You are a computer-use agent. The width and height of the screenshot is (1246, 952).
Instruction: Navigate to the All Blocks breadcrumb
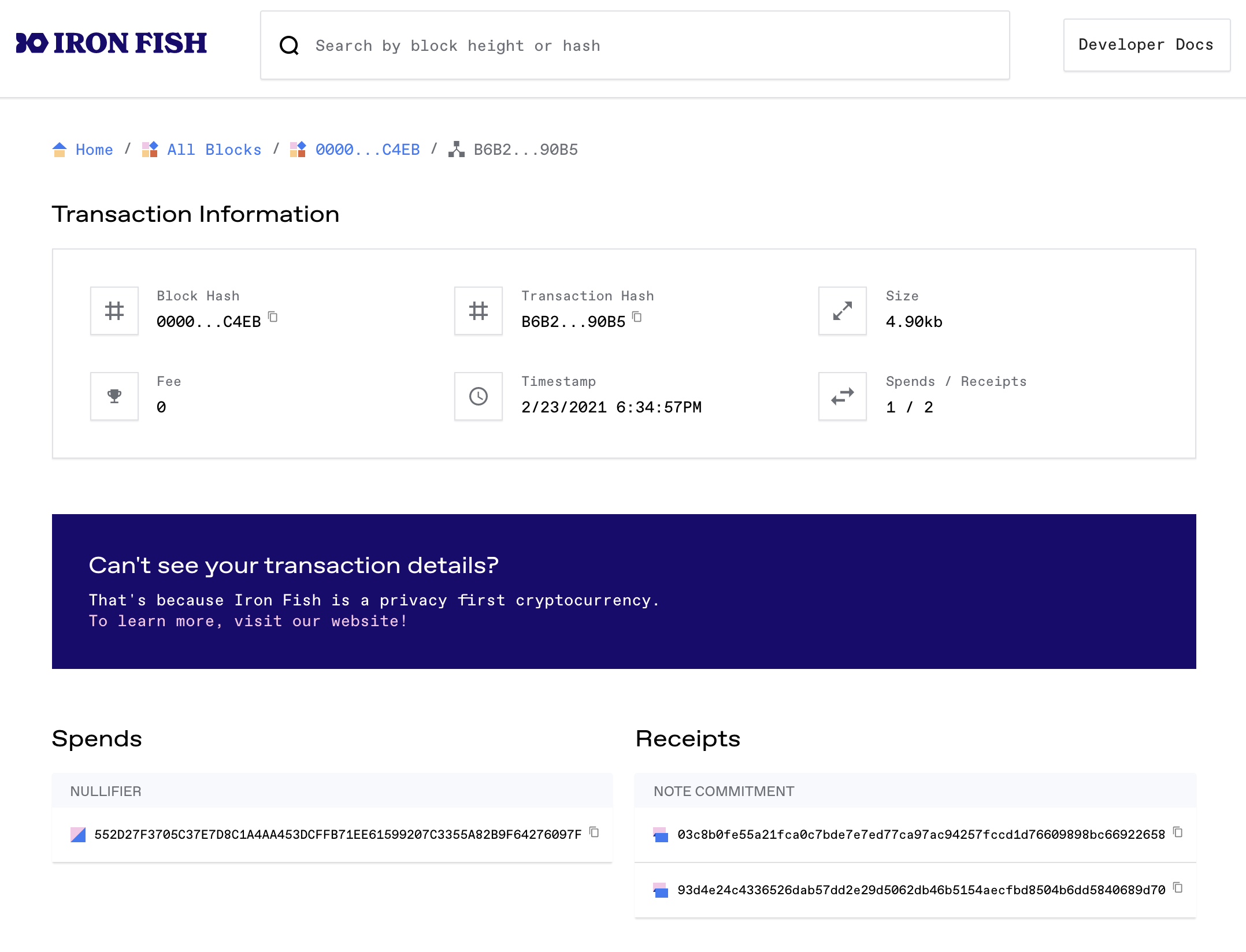(x=214, y=150)
